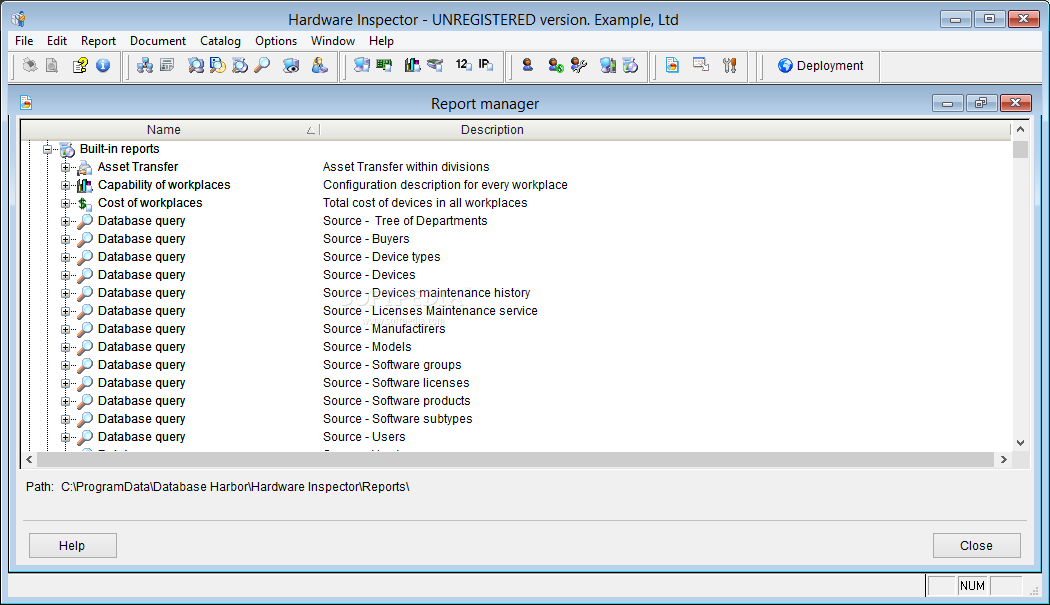Open the Edit menu

tap(57, 41)
